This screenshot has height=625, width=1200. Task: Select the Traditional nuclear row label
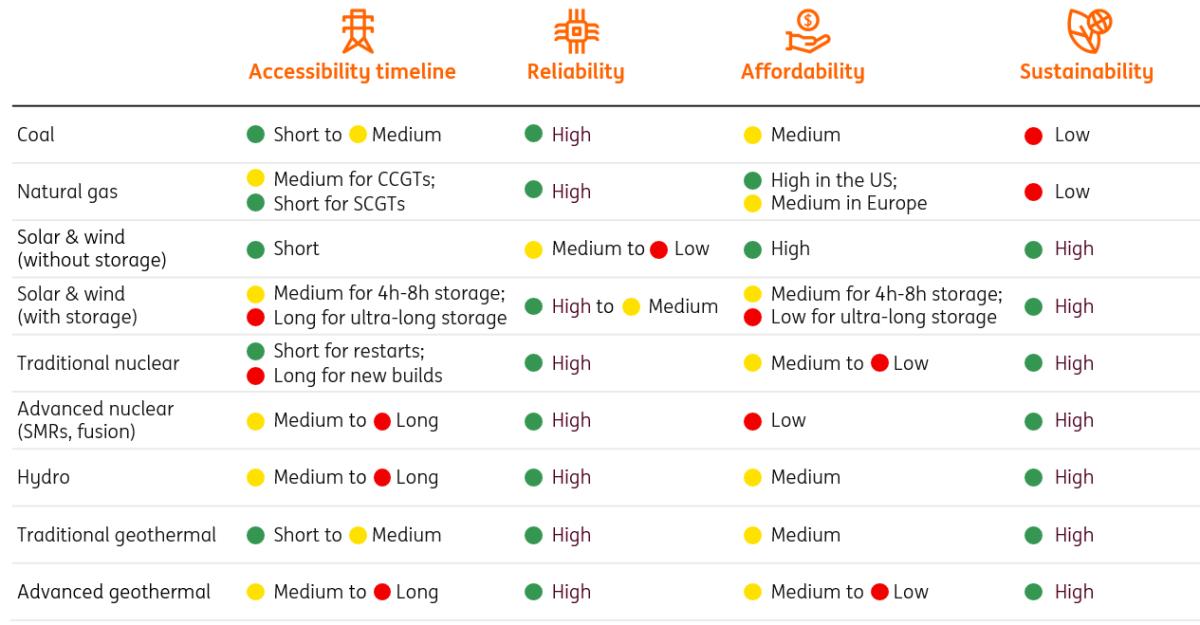click(x=98, y=363)
